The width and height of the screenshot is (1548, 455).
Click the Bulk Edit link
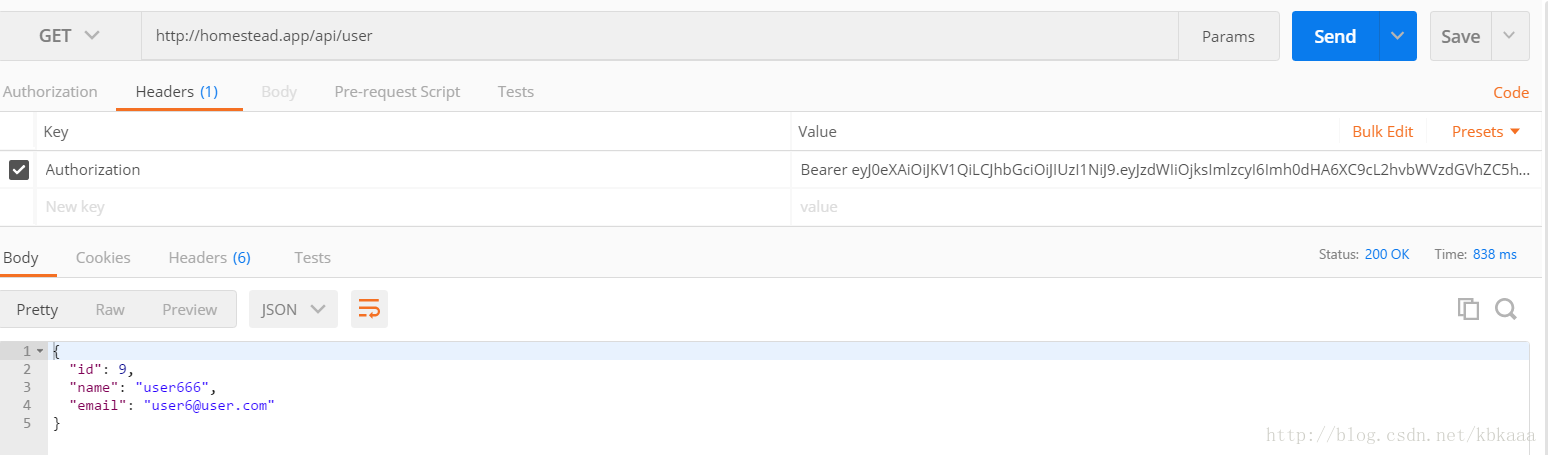1383,131
